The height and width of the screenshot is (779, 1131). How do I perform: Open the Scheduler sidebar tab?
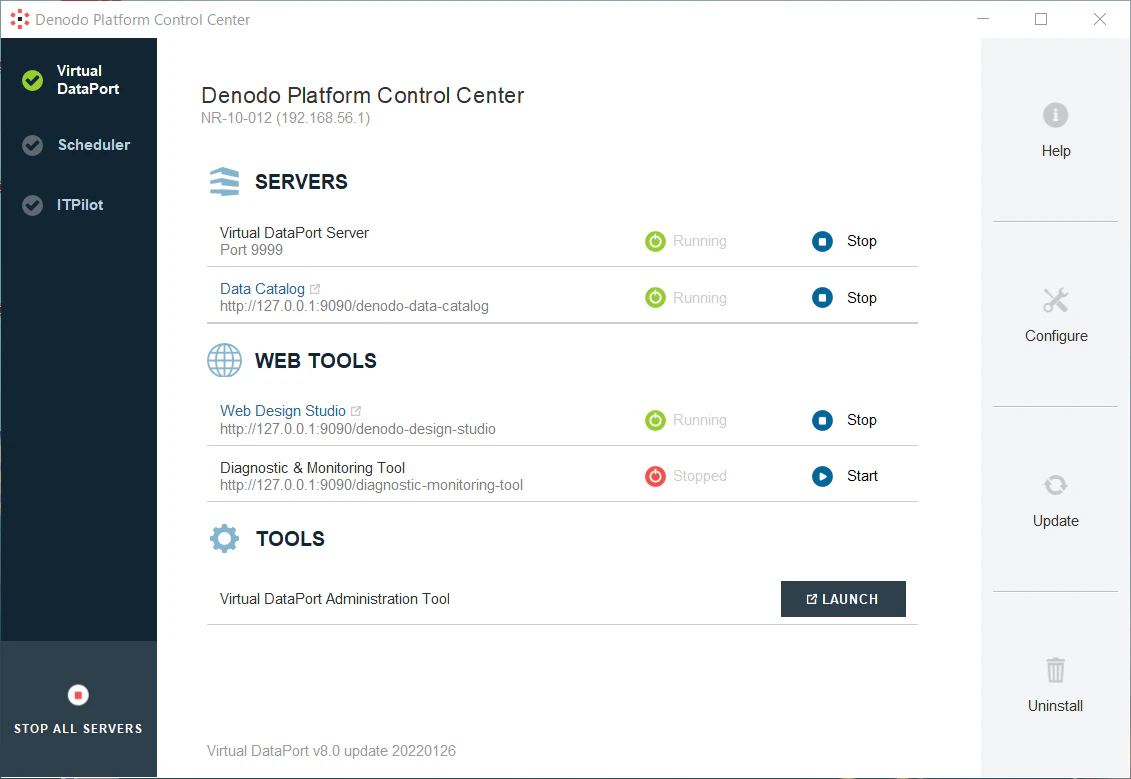78,145
